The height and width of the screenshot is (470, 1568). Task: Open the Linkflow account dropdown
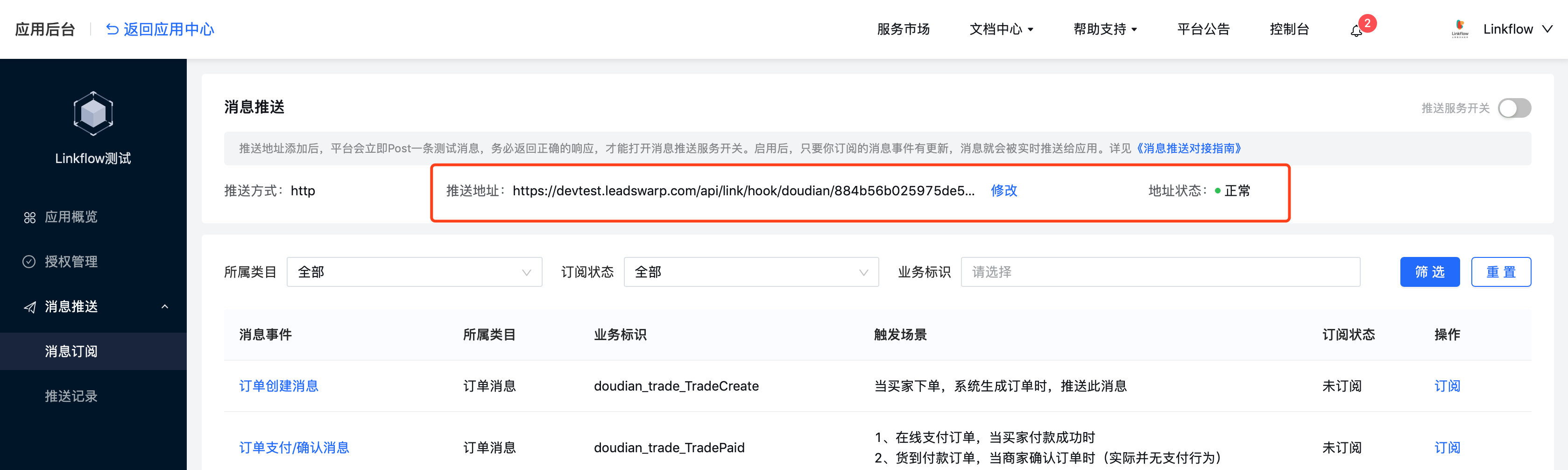(x=1518, y=29)
